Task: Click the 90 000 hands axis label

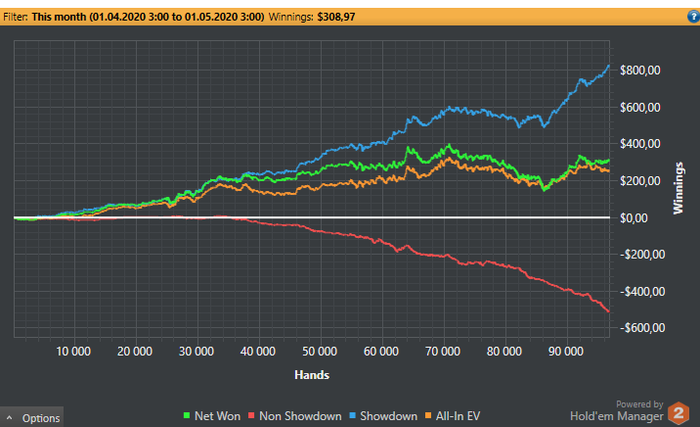Action: [566, 352]
